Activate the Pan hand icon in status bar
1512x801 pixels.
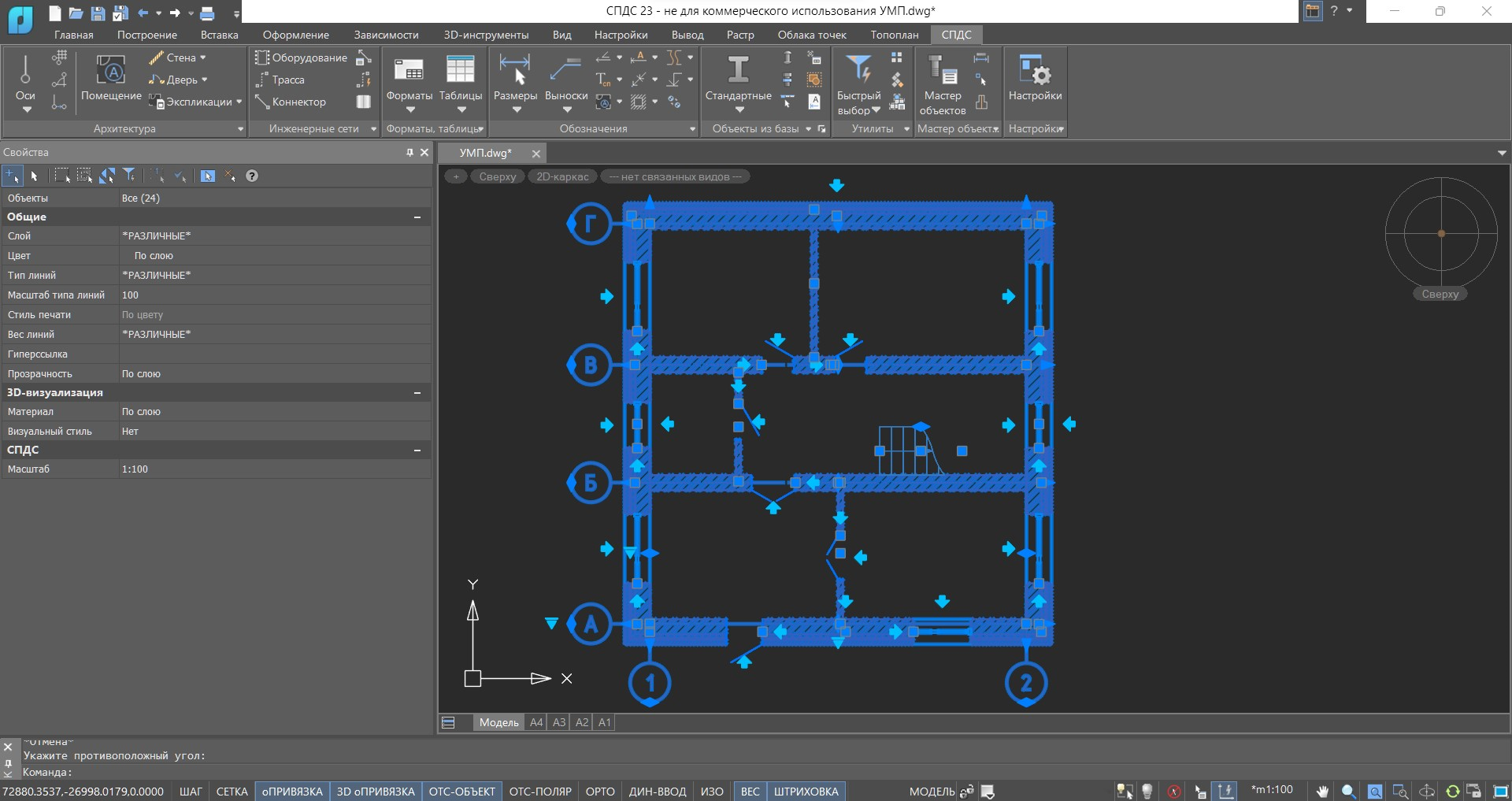click(1323, 792)
